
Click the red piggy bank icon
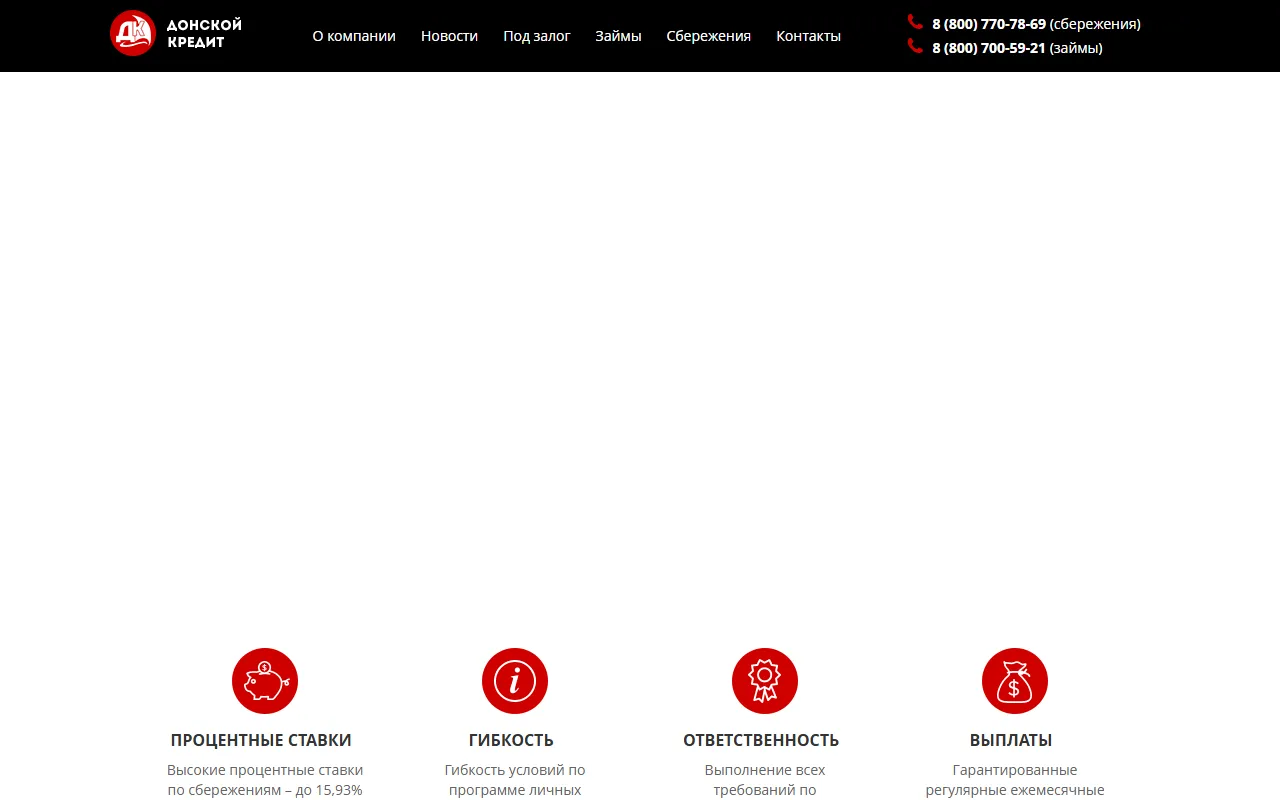(x=265, y=681)
